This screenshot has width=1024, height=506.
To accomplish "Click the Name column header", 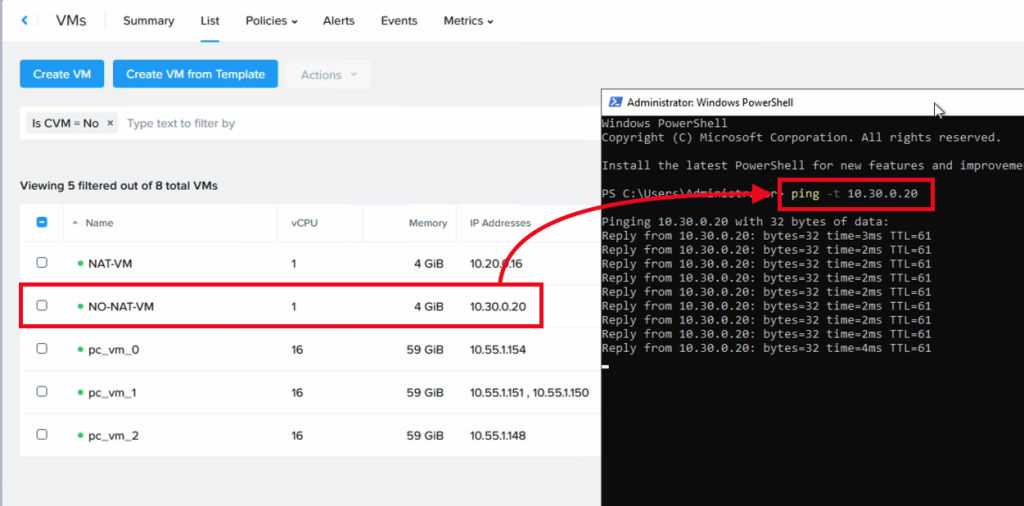I will 99,223.
